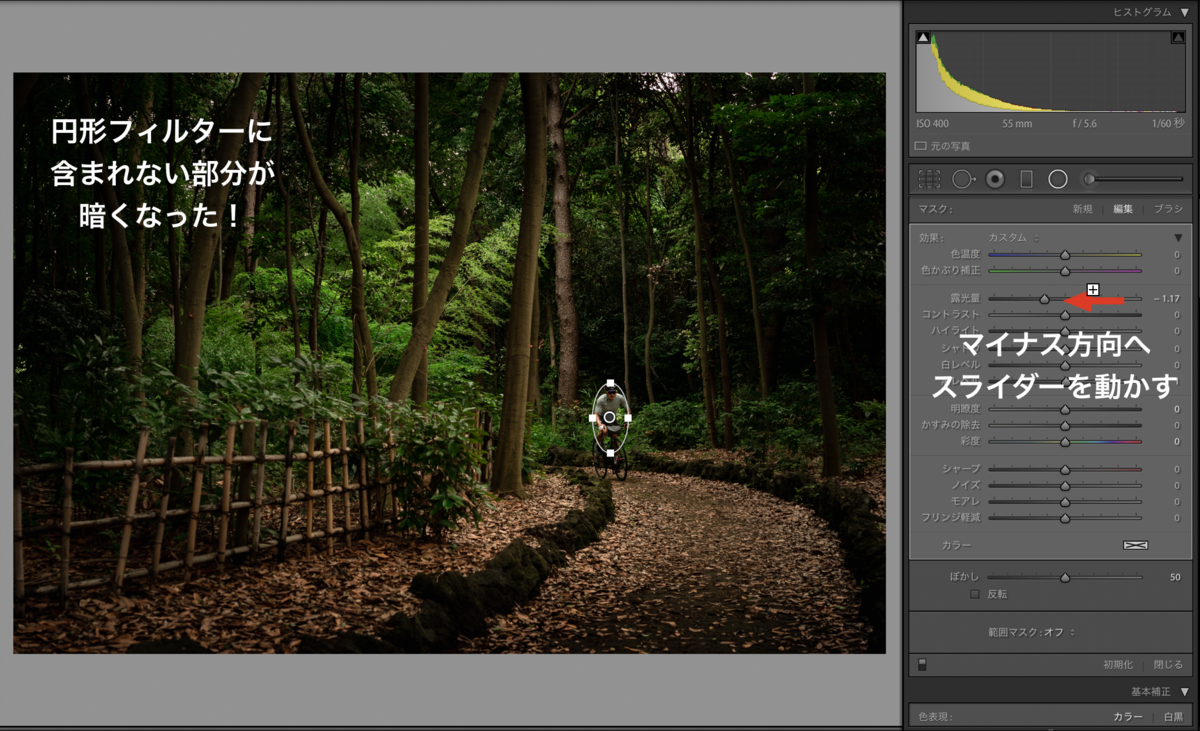Click the 55 mm focal length readout
The height and width of the screenshot is (731, 1200).
pyautogui.click(x=1018, y=124)
